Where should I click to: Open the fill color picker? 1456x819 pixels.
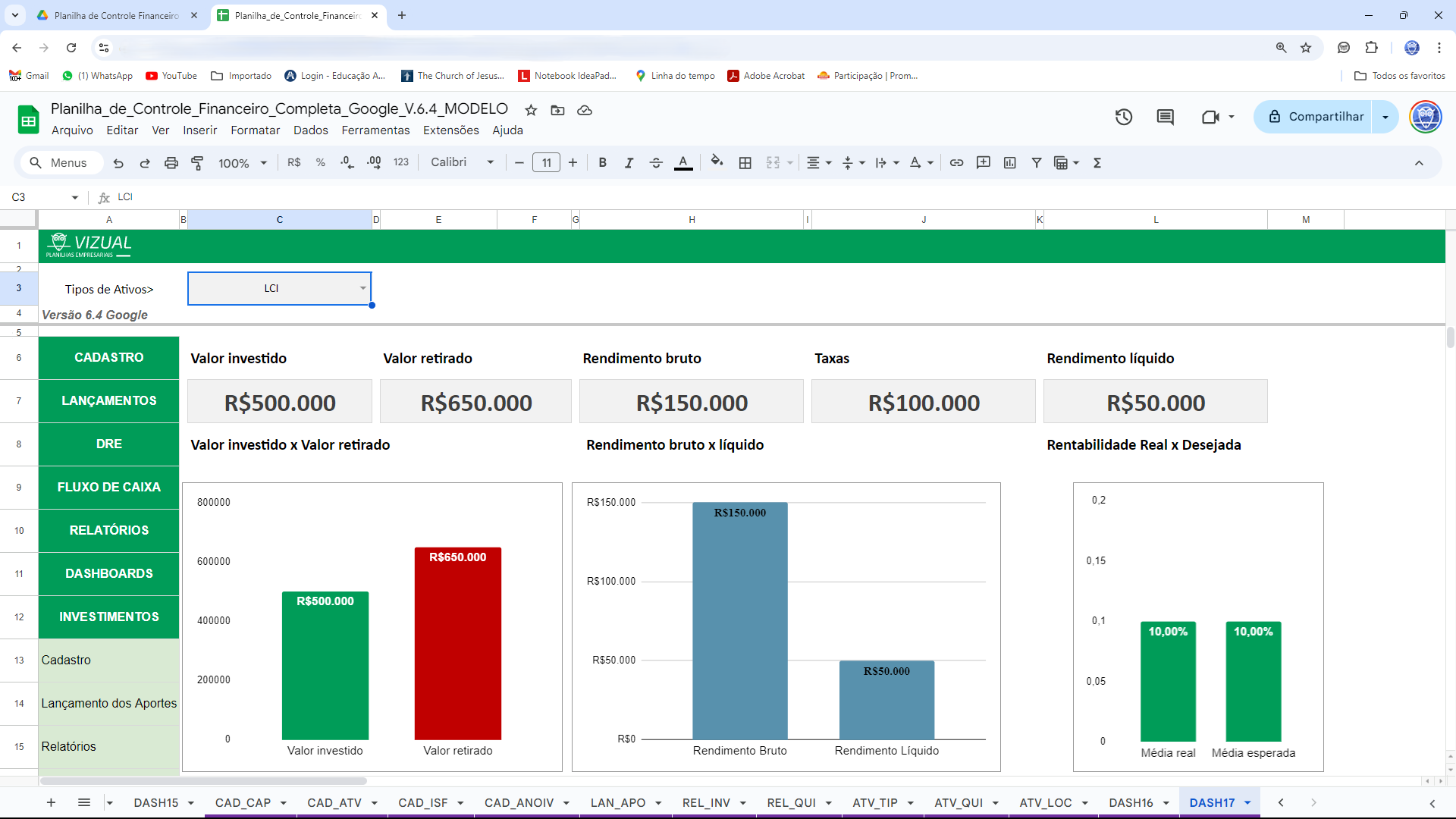[x=716, y=162]
